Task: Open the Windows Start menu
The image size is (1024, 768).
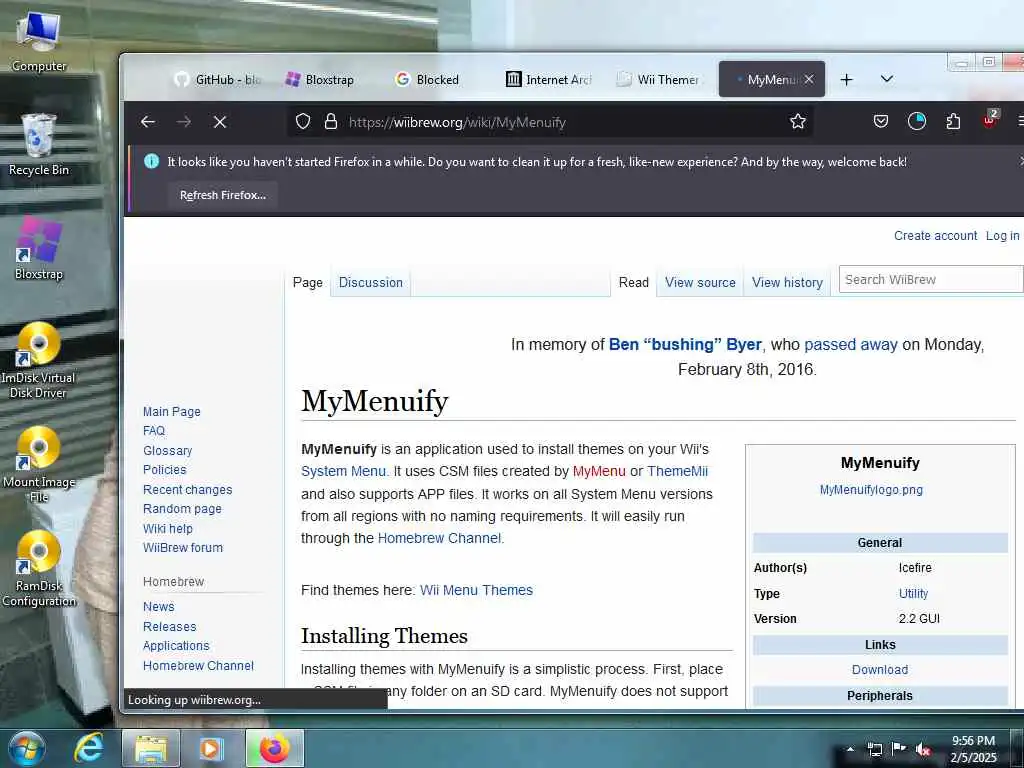Action: pos(26,748)
